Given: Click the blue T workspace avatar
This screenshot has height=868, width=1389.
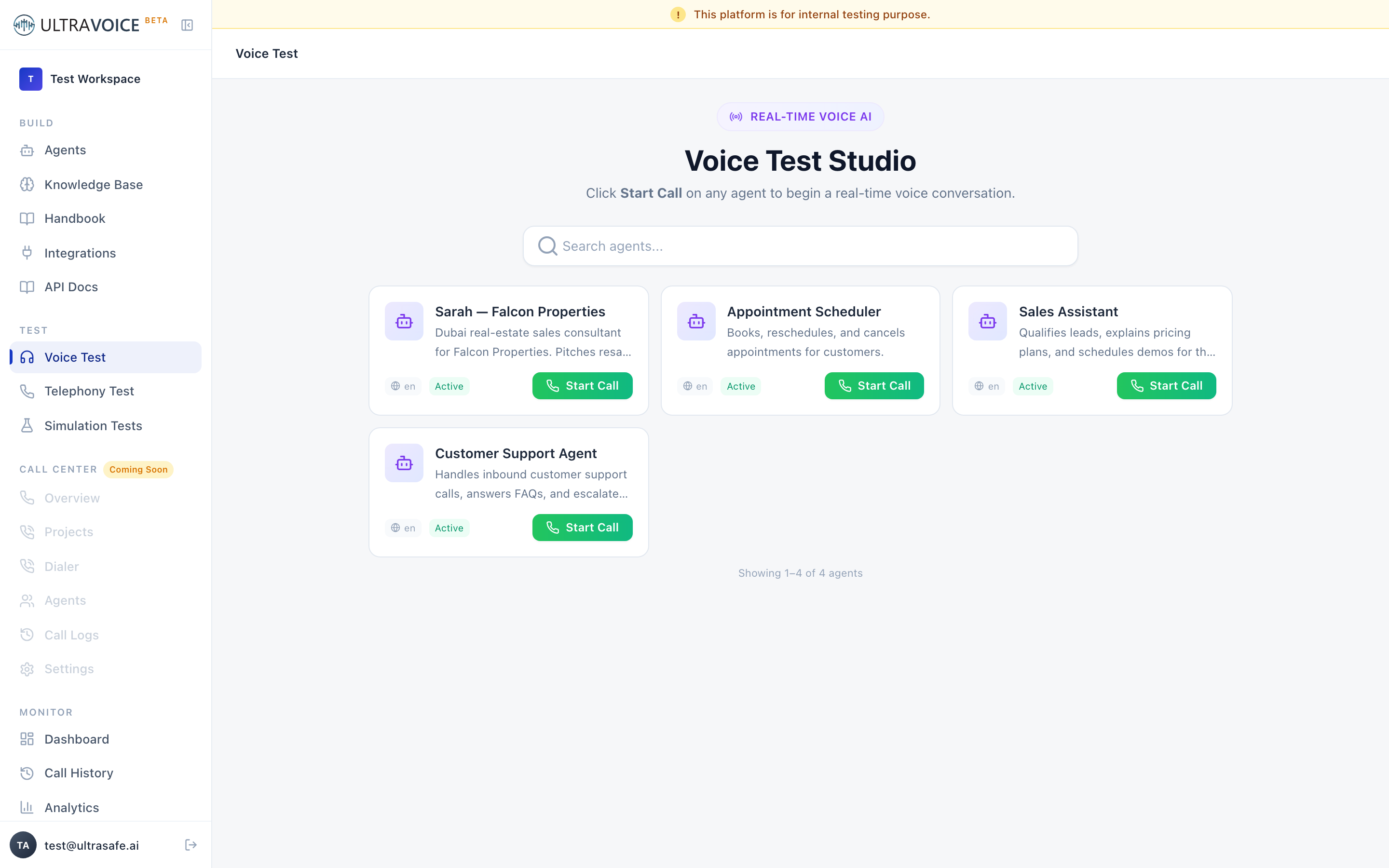Looking at the screenshot, I should click(30, 79).
